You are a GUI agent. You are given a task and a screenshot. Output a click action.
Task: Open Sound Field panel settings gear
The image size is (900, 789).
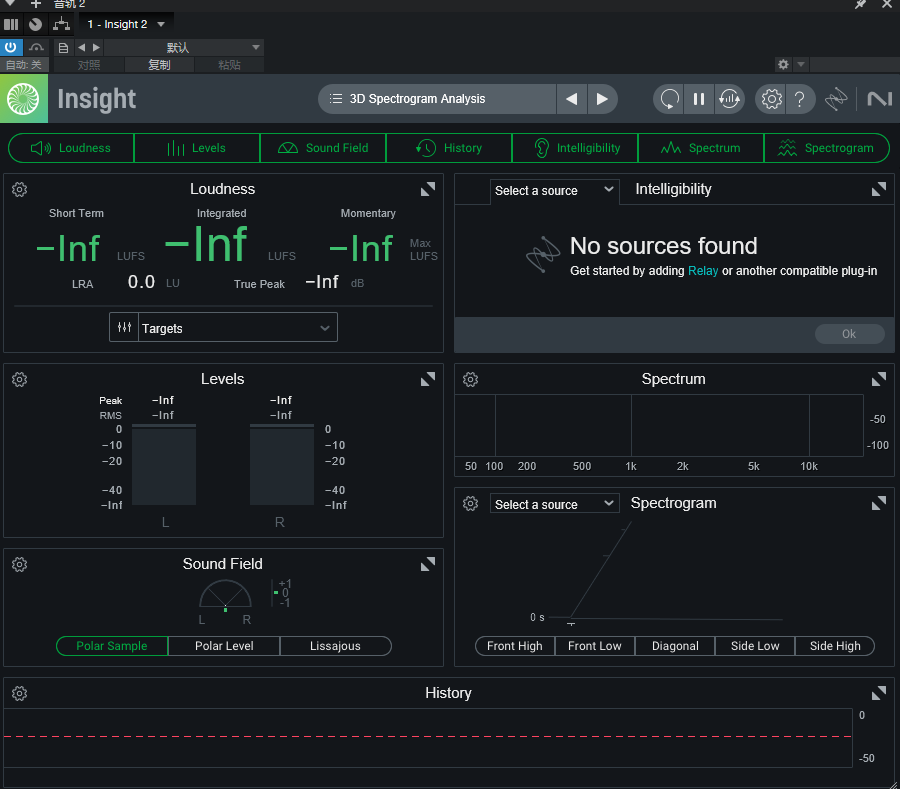[x=20, y=565]
